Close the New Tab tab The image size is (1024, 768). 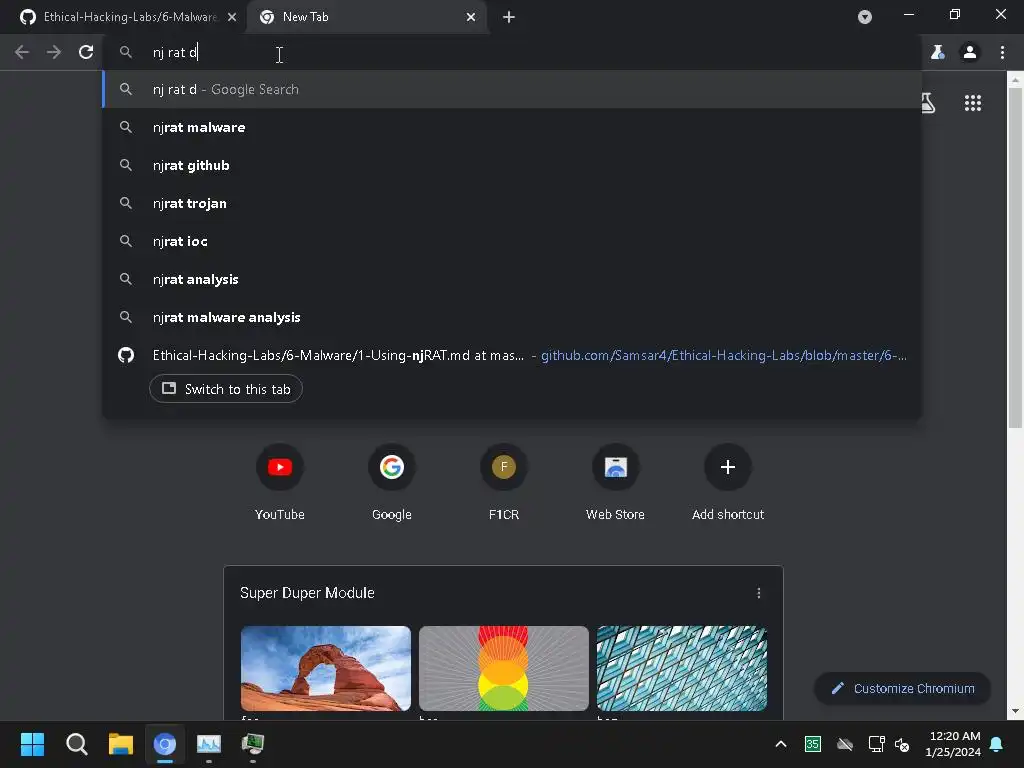[x=471, y=17]
